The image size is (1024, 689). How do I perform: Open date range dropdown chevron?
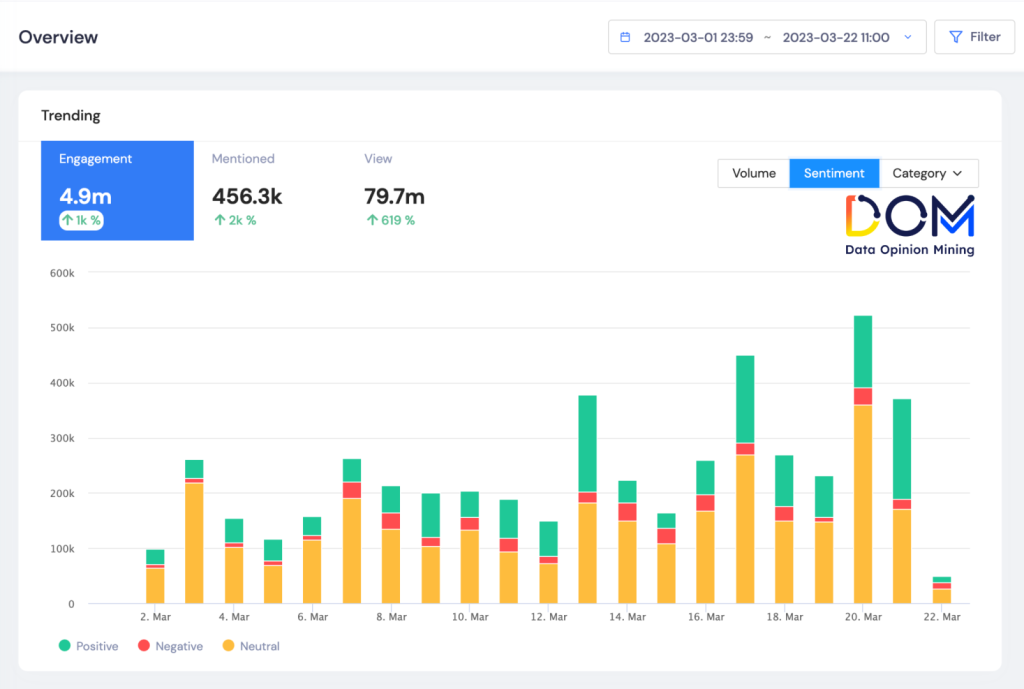(908, 37)
